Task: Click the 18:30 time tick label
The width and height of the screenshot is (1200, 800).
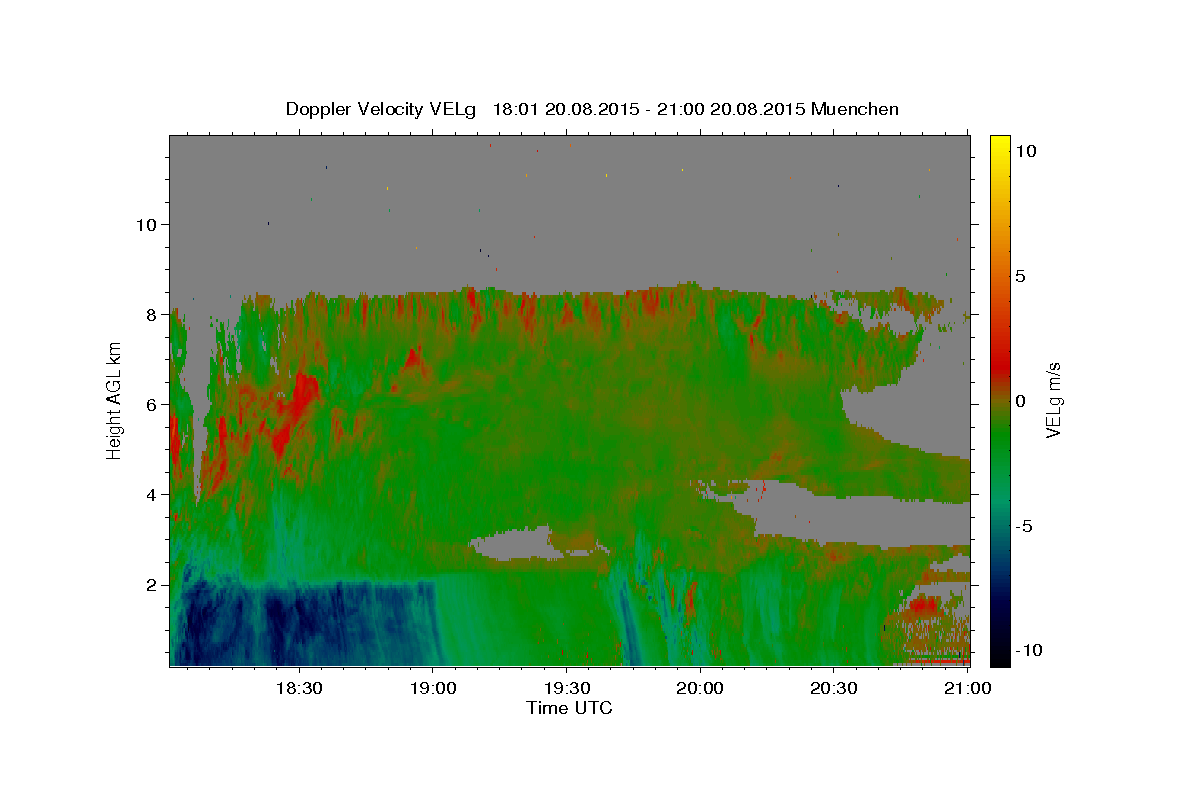Action: point(298,688)
